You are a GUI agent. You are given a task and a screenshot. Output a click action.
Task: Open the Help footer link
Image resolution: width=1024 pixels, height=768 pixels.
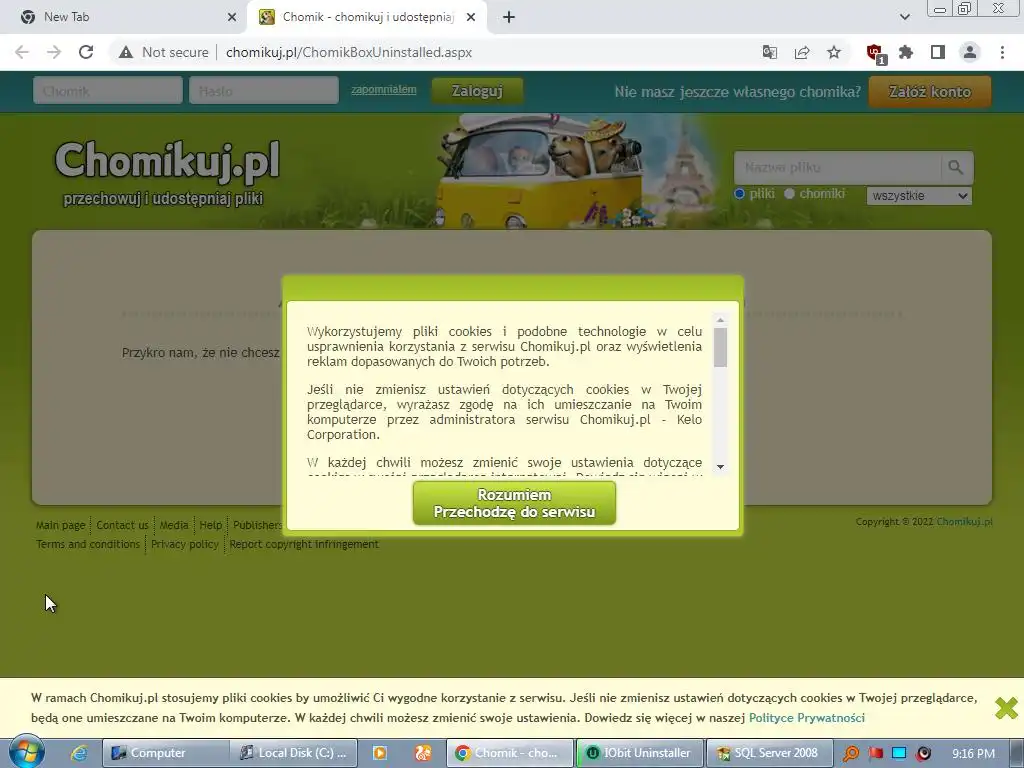[x=210, y=525]
